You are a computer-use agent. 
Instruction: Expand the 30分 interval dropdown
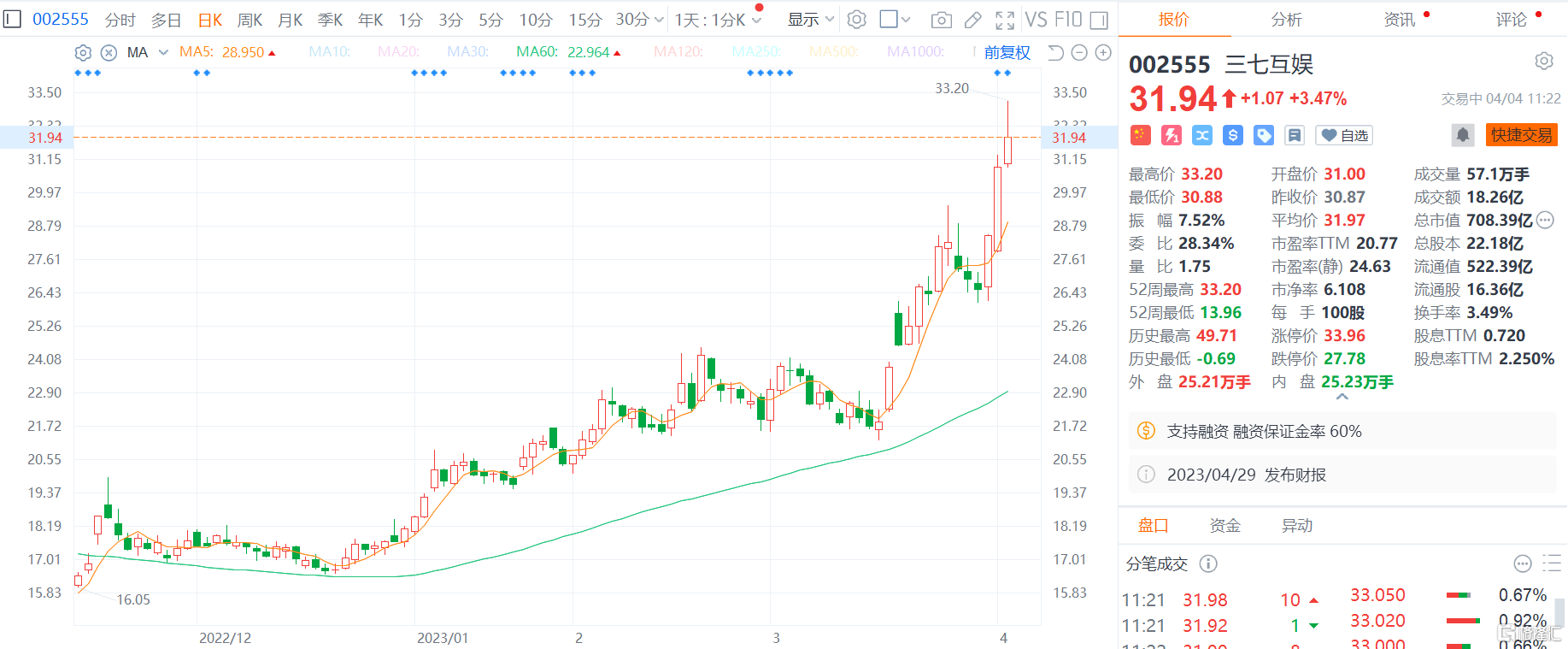(659, 20)
